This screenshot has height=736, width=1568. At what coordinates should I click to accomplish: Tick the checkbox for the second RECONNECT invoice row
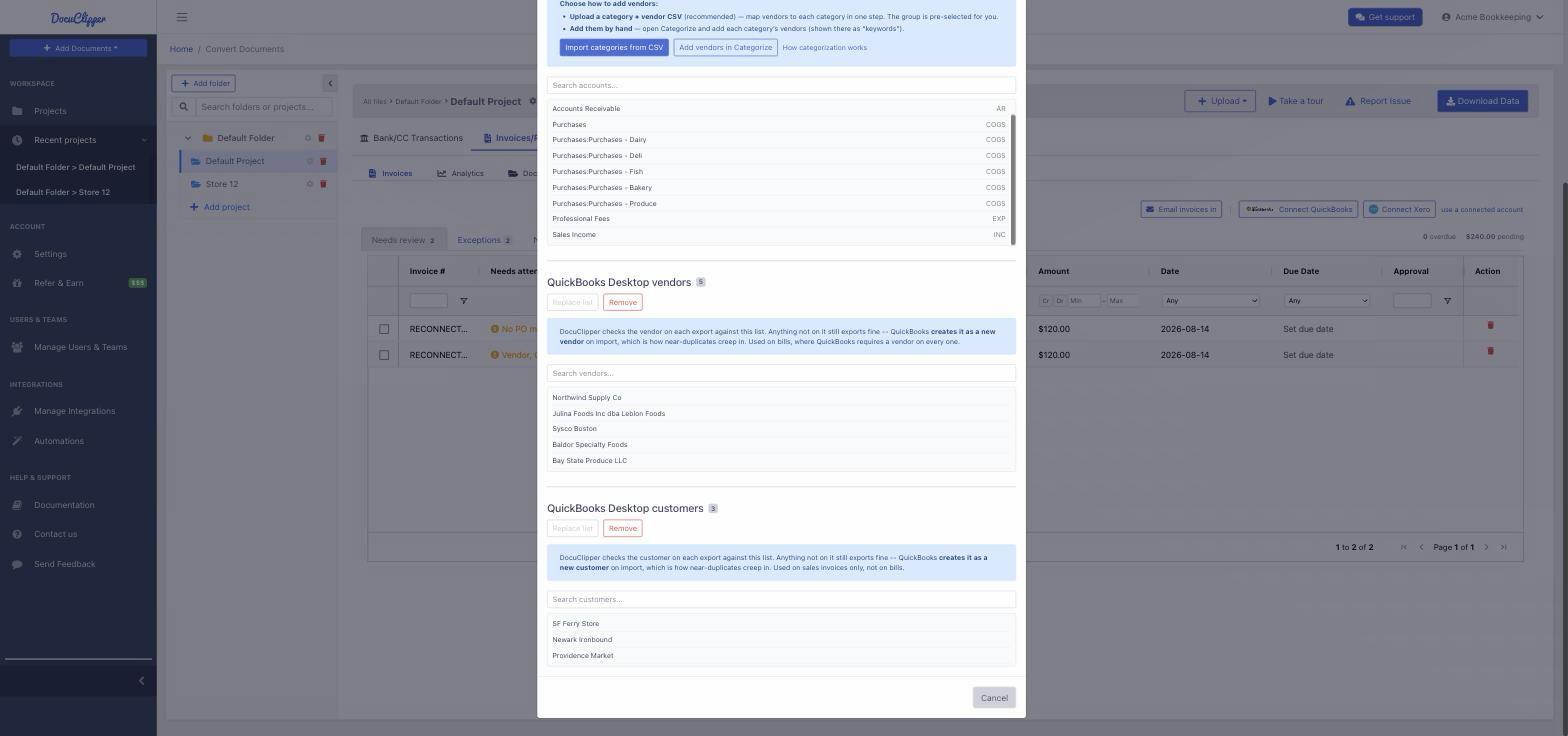[384, 355]
